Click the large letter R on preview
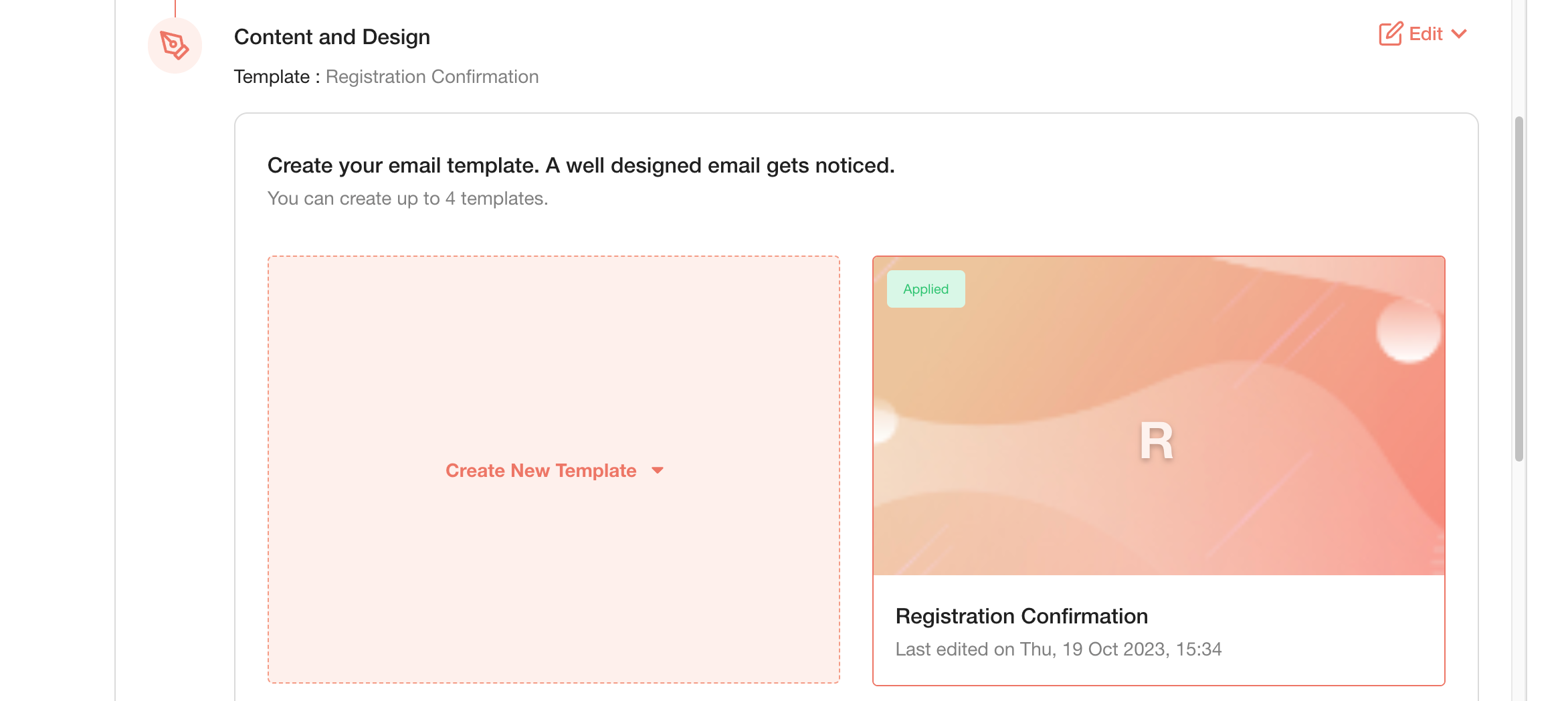 coord(1157,441)
